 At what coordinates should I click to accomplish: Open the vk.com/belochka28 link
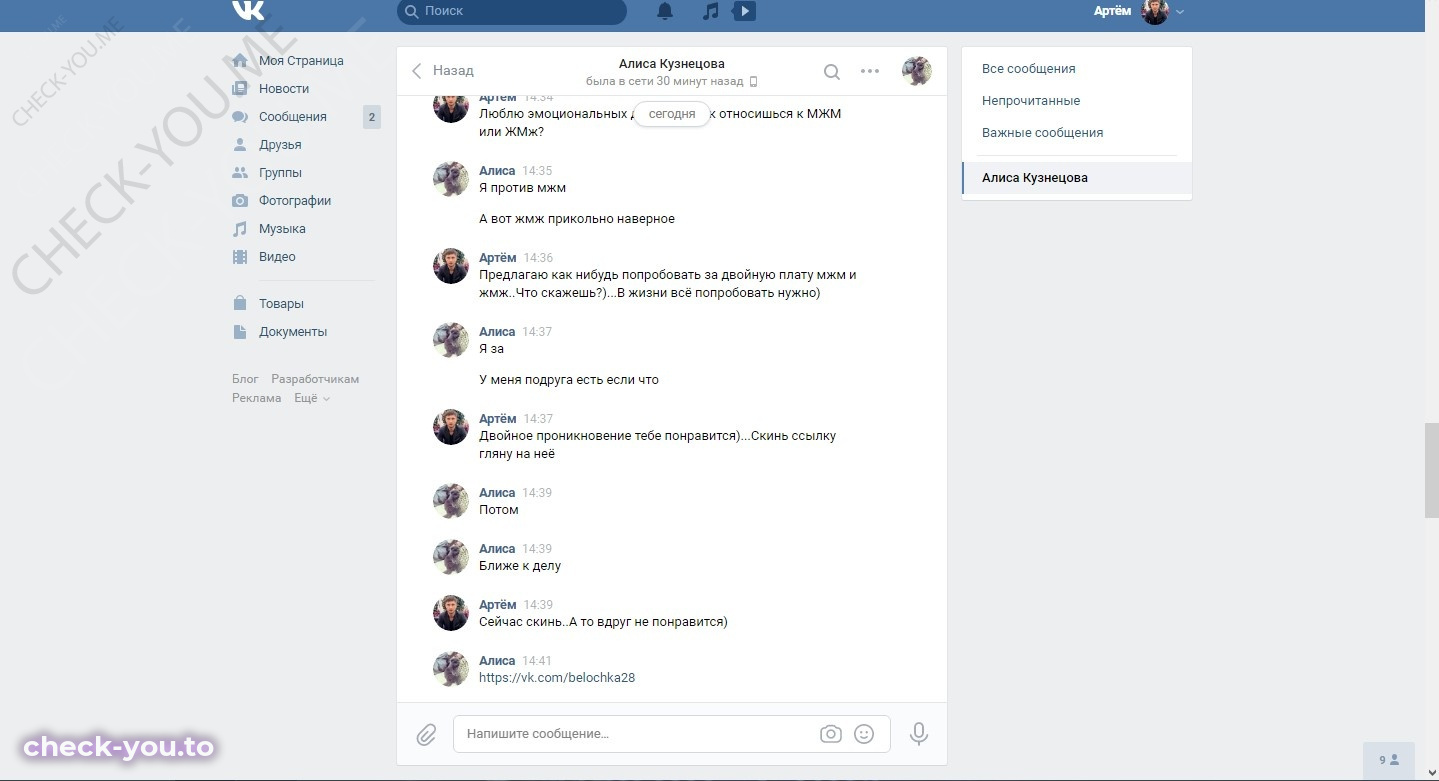pos(557,678)
